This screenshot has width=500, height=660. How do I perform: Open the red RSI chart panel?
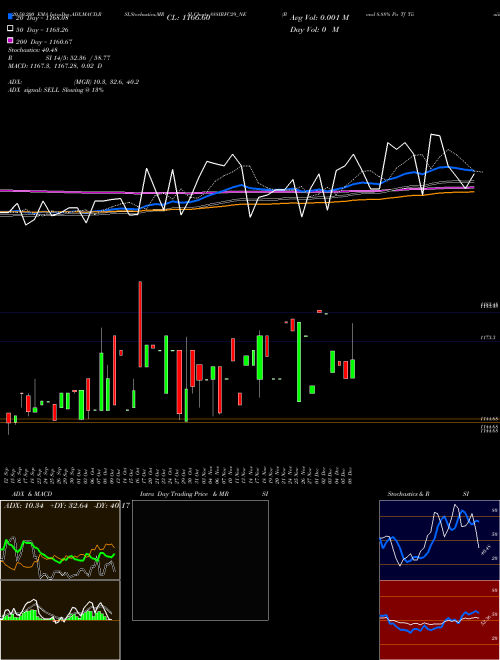(x=439, y=620)
